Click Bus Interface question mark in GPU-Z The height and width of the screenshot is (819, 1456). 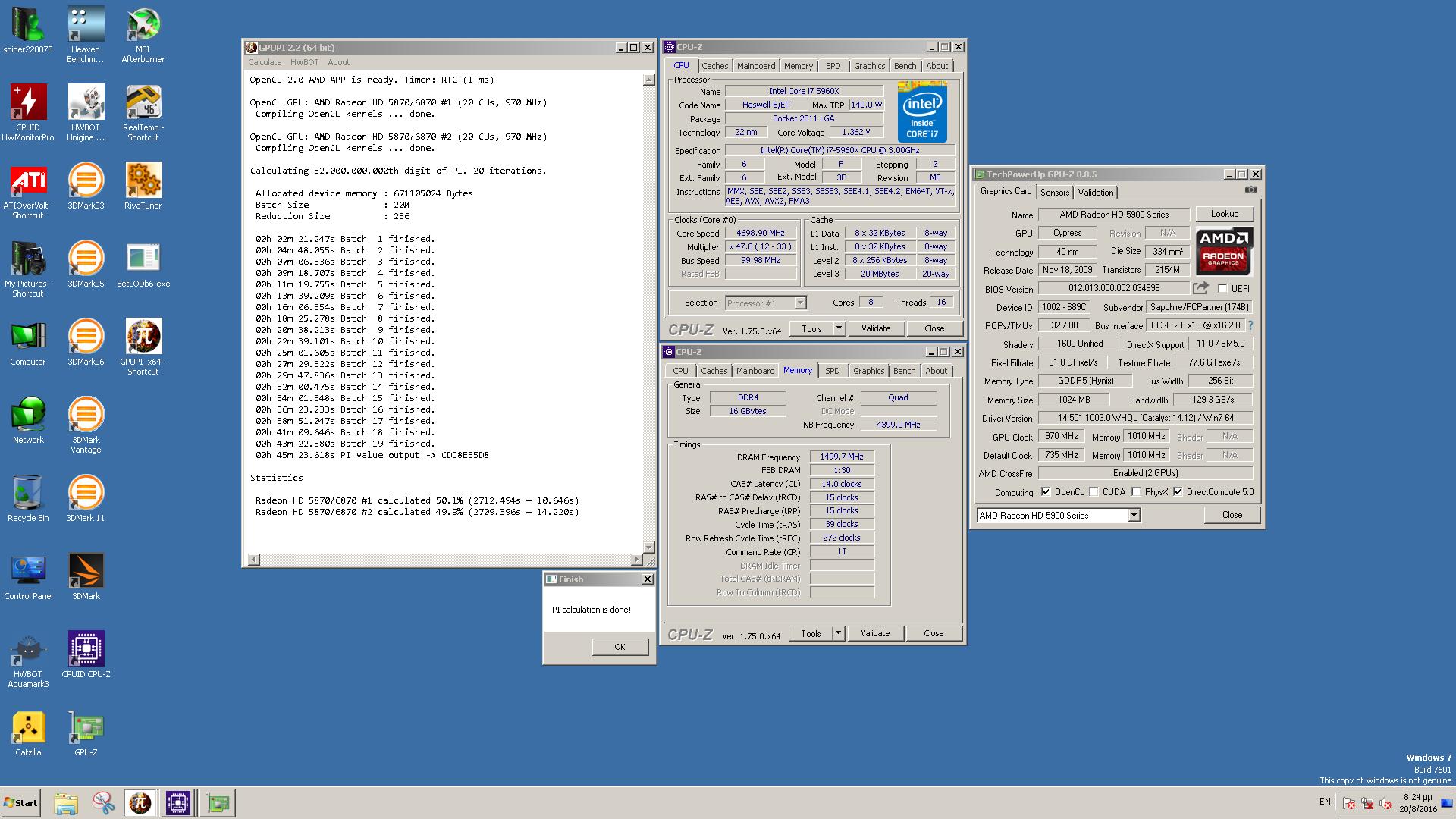coord(1250,325)
